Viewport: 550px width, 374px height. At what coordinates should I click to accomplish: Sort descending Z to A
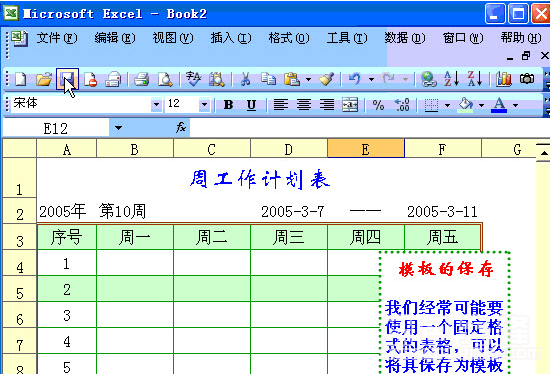475,79
